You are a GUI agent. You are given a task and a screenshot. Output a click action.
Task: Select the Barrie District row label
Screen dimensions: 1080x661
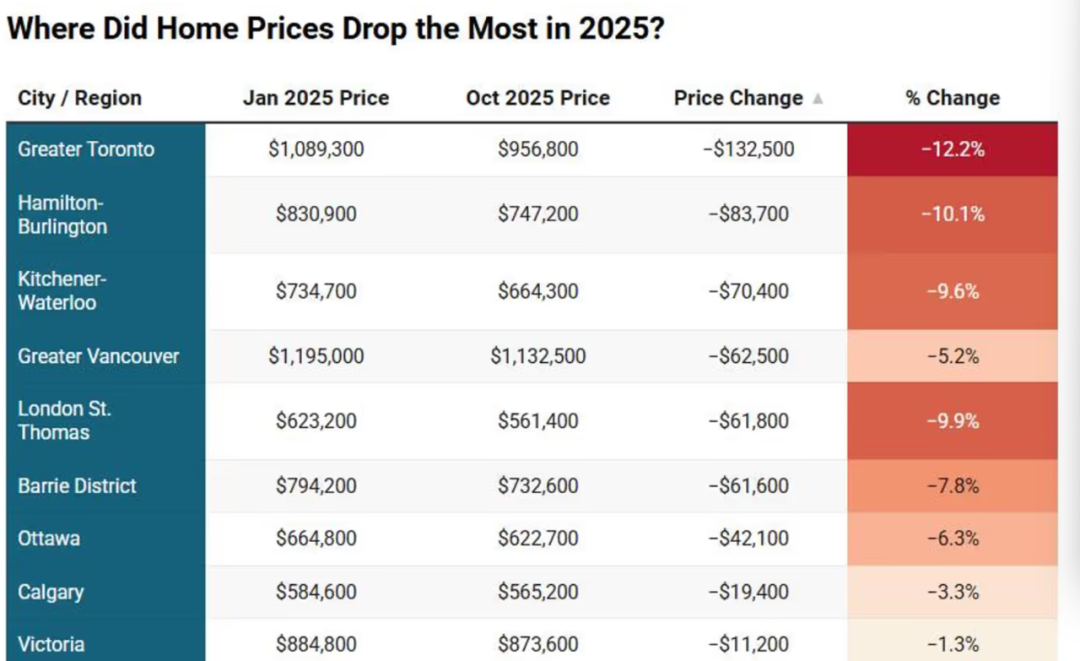pos(77,486)
